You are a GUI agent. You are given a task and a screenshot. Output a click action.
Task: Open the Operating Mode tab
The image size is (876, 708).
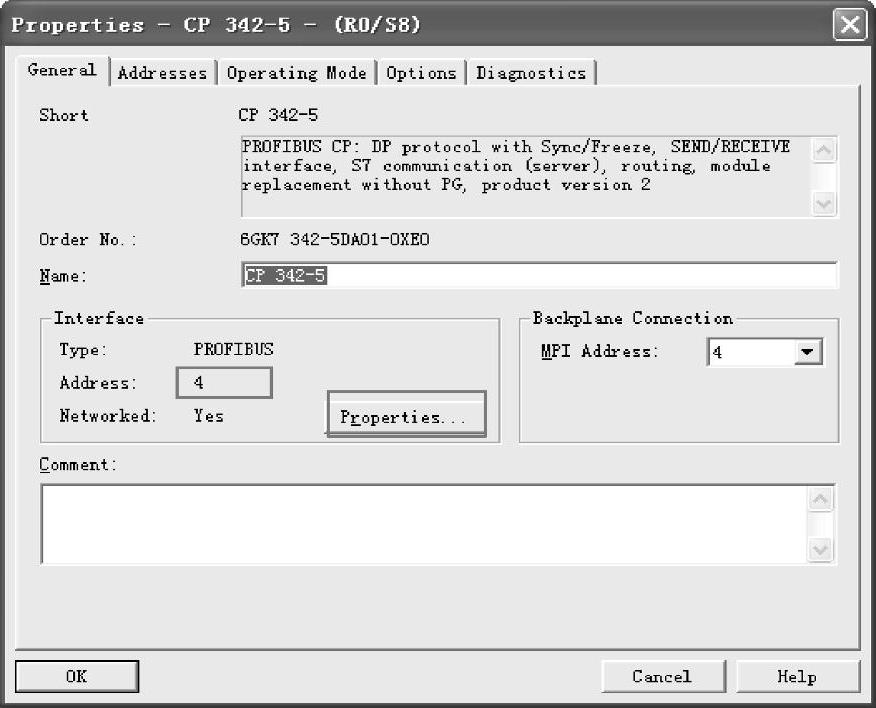click(x=297, y=73)
